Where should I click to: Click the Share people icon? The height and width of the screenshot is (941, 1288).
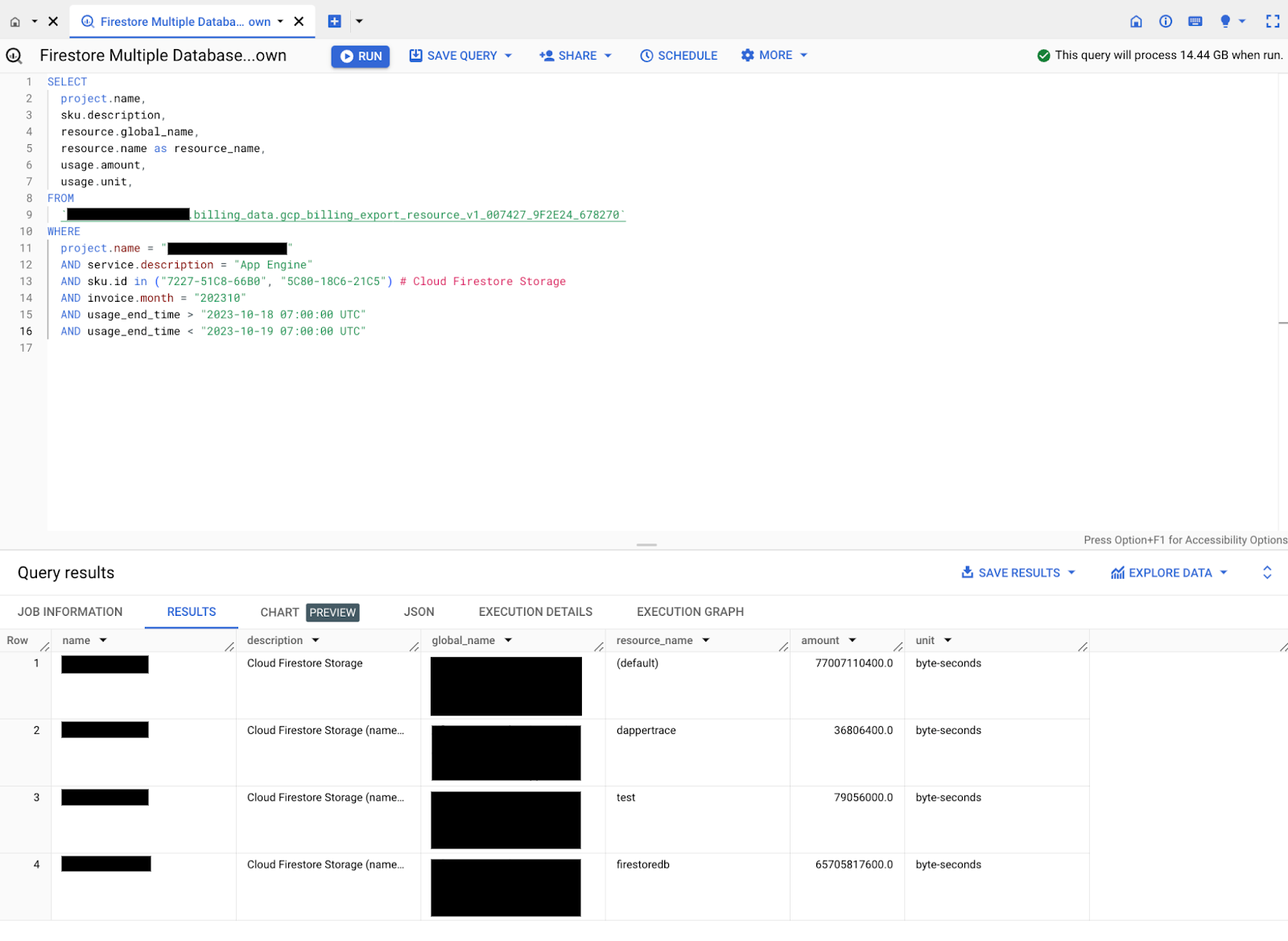tap(547, 56)
